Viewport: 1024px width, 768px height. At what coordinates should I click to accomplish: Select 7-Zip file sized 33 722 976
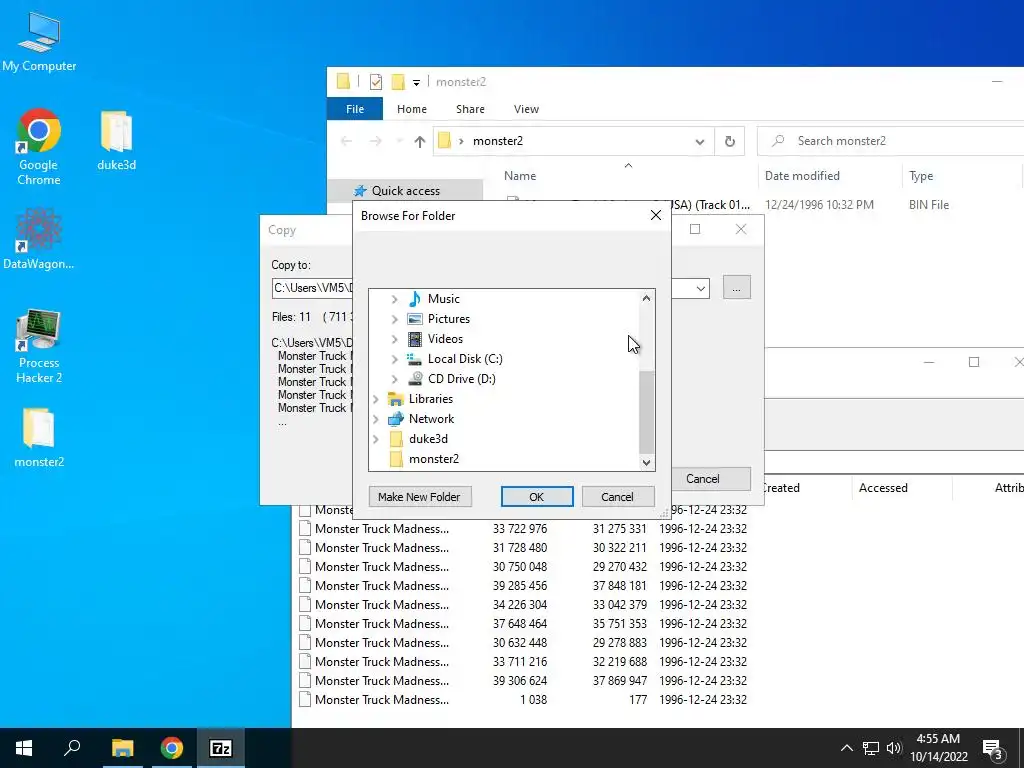(x=522, y=529)
